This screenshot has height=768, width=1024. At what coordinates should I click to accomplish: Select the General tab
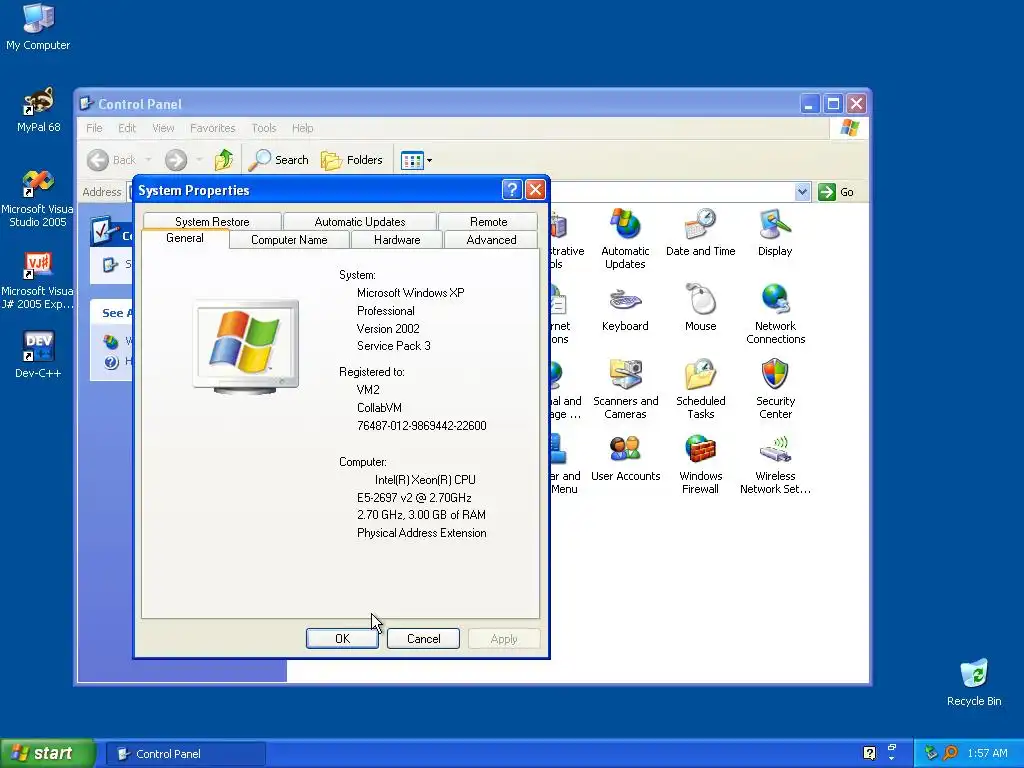(x=185, y=238)
